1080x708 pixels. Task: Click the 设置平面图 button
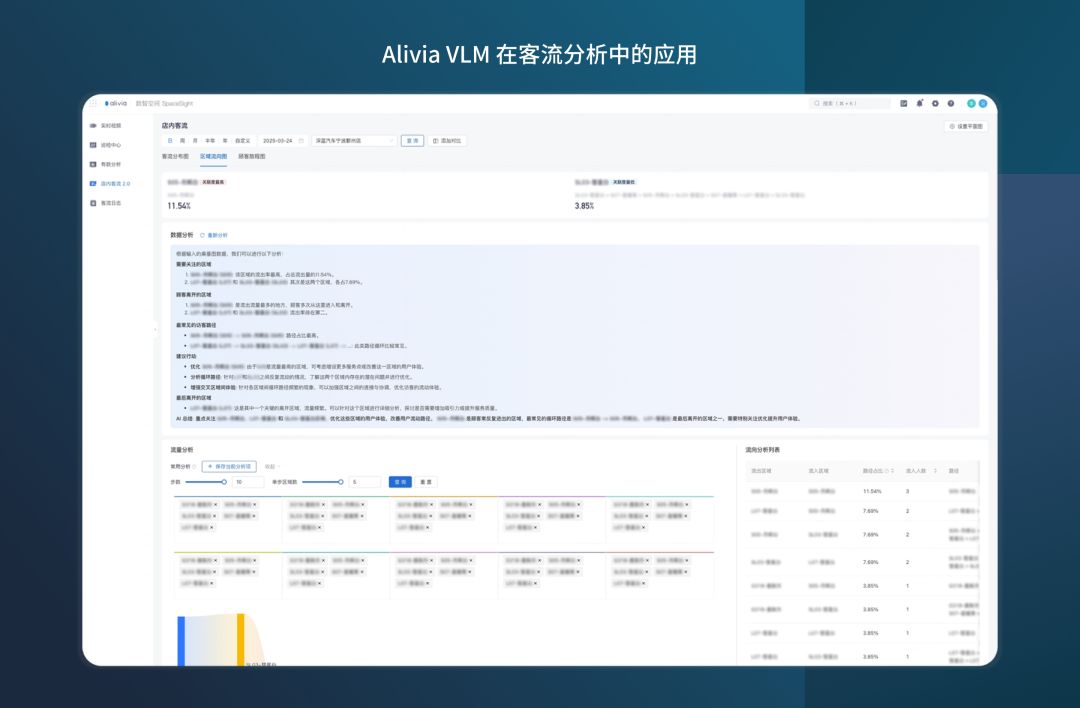[966, 126]
